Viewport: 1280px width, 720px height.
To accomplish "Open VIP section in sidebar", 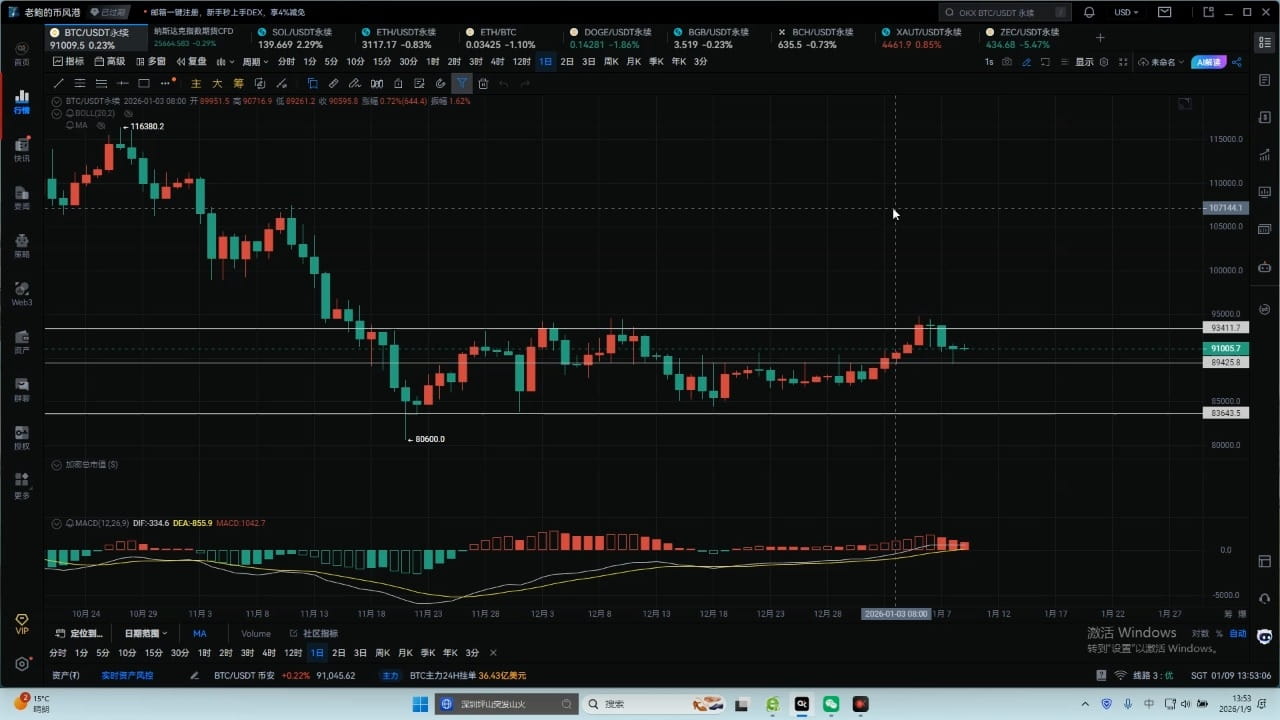I will tap(22, 625).
